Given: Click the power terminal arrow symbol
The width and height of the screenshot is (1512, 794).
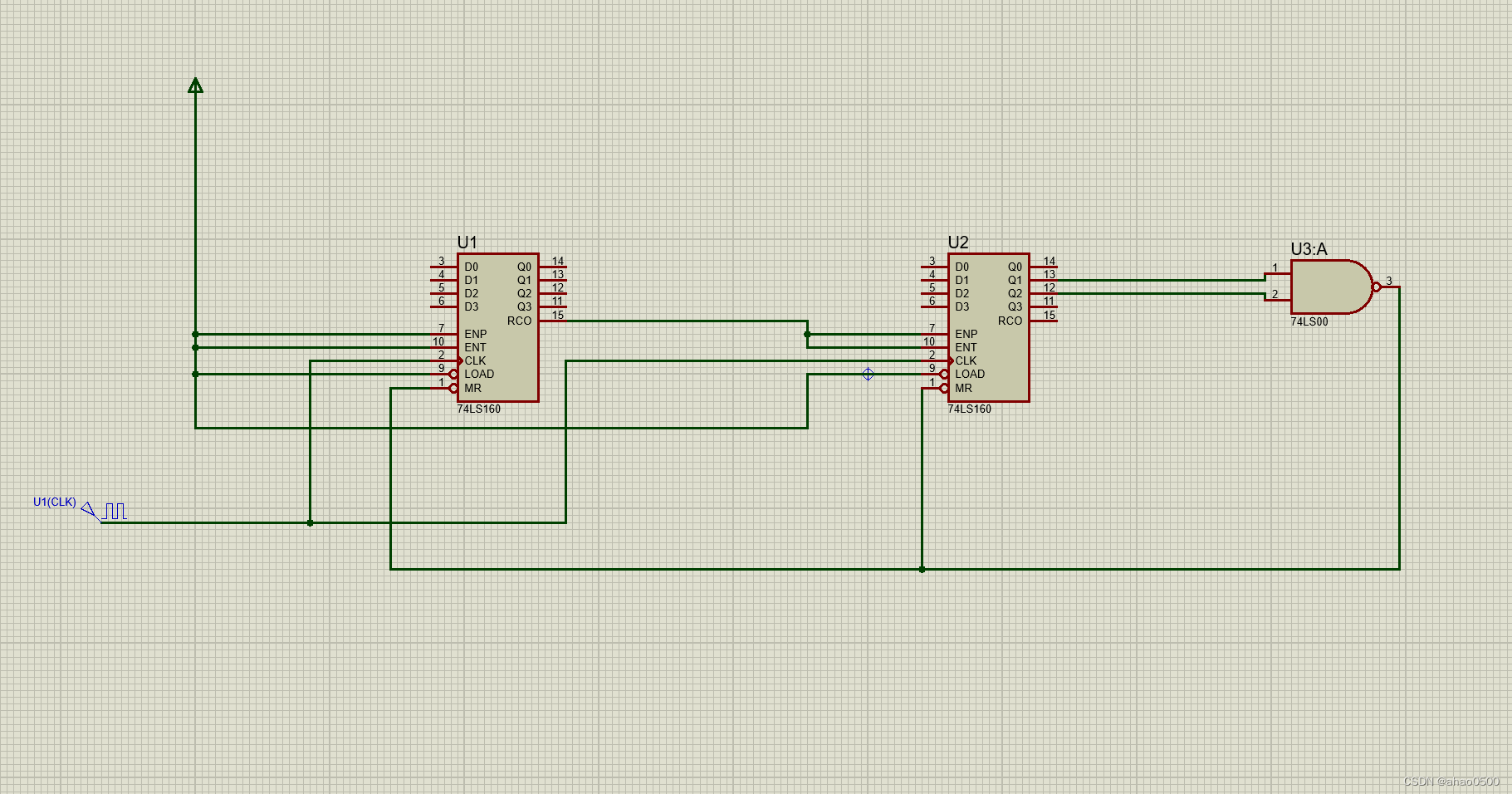Looking at the screenshot, I should (x=195, y=85).
